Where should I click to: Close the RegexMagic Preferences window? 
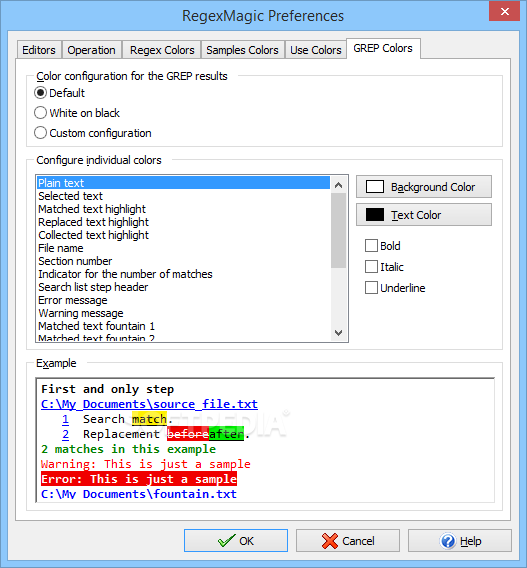505,12
